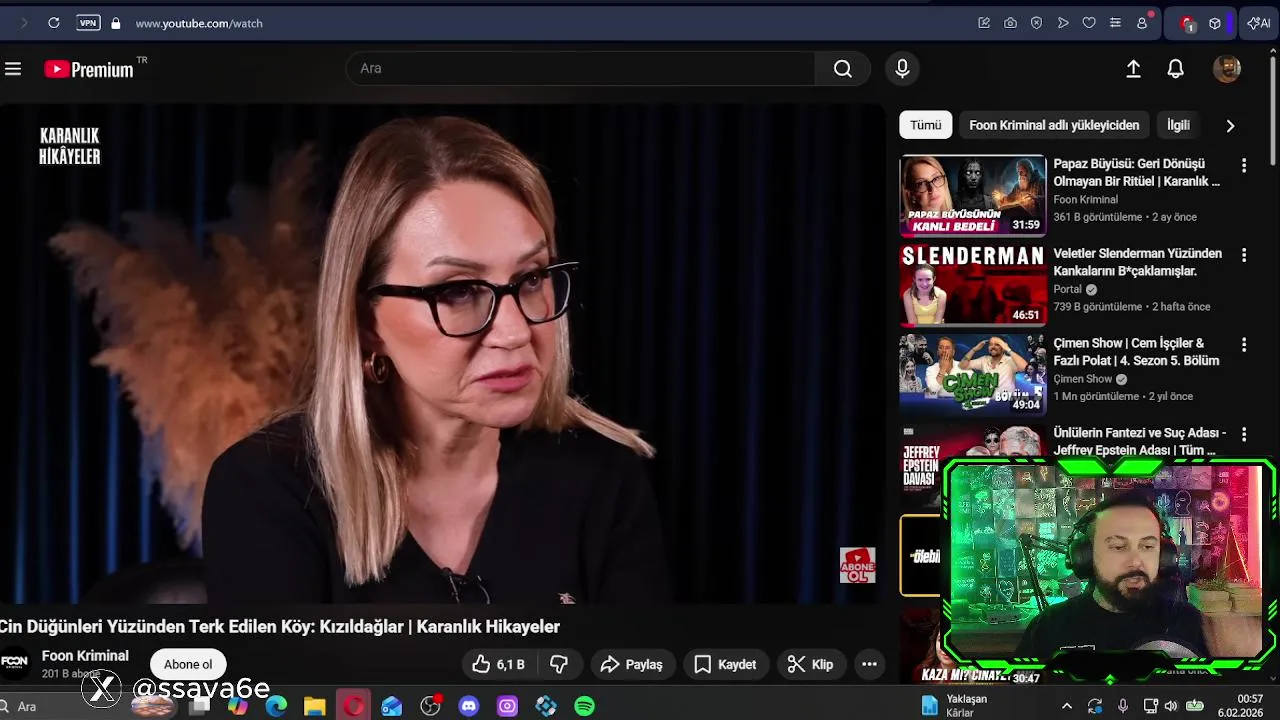This screenshot has width=1280, height=720.
Task: Open options for Ünlülerin Fantezi video
Action: (1244, 434)
